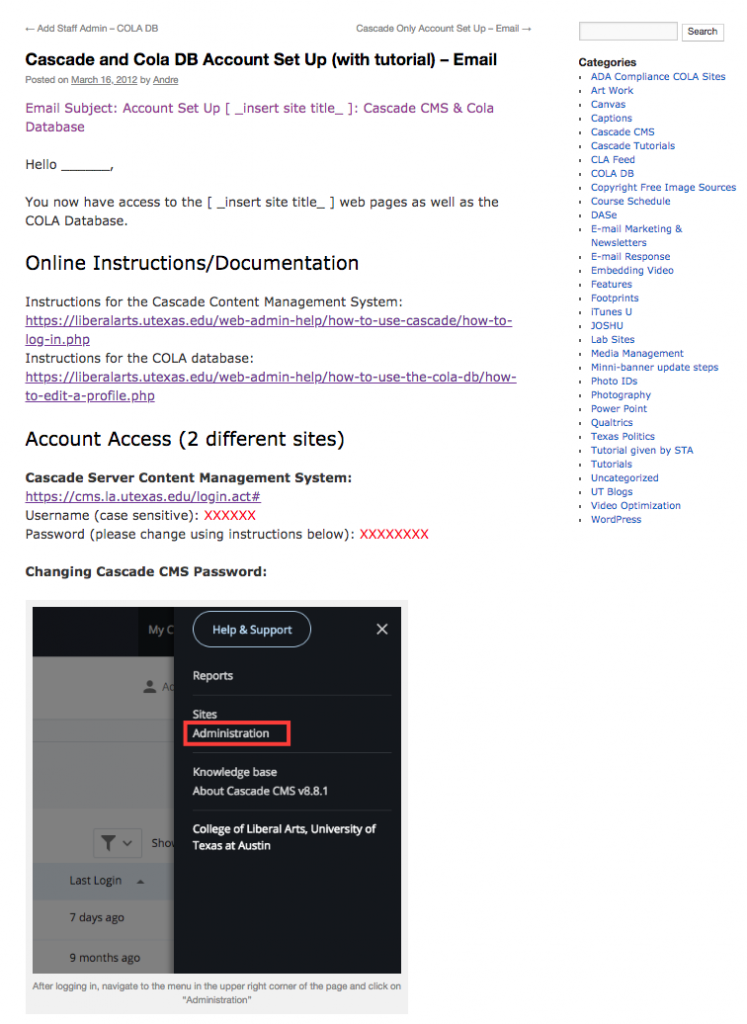Viewport: 747px width, 1024px height.
Task: Focus the search text field
Action: (x=628, y=31)
